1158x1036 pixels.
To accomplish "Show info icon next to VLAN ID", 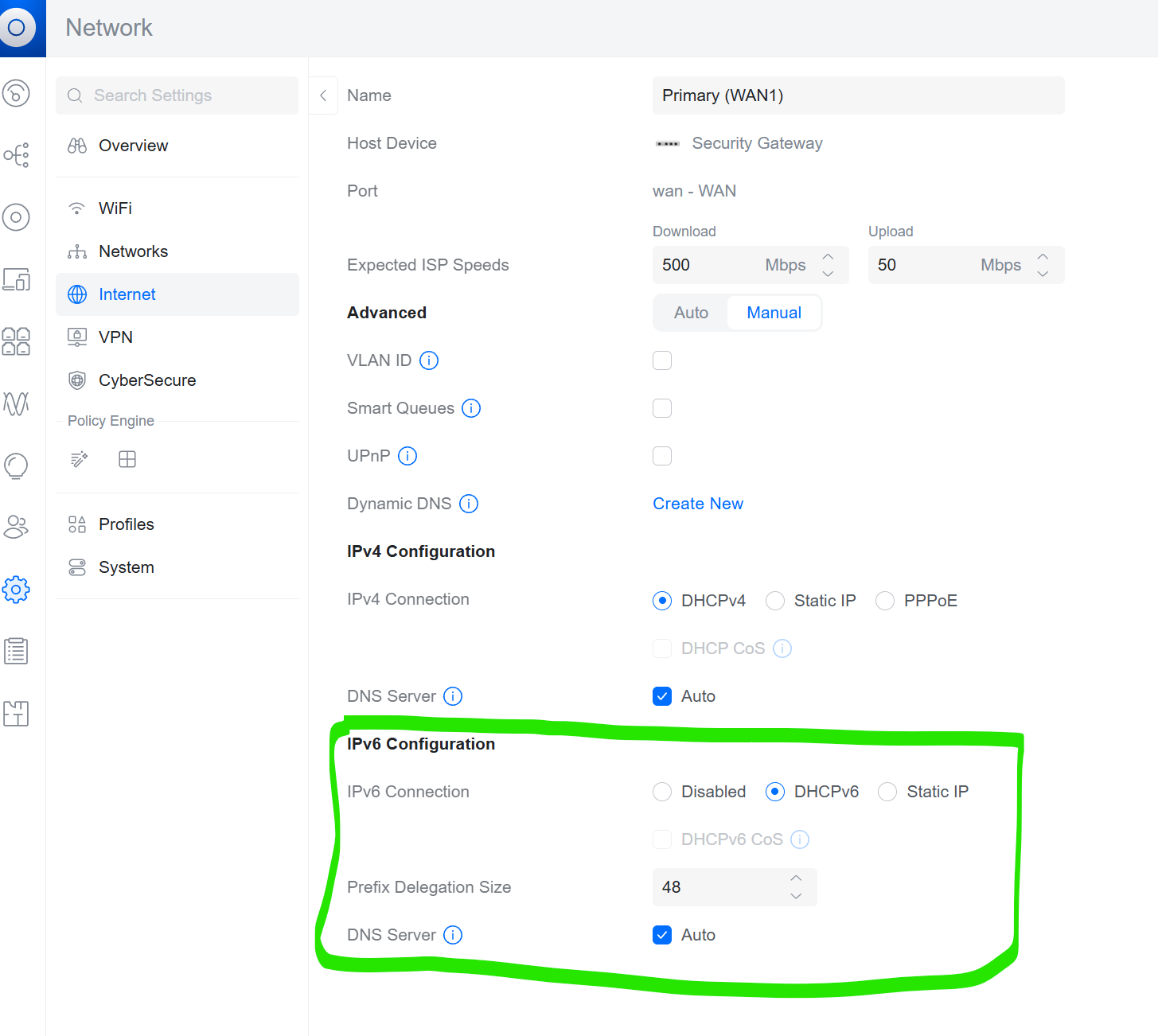I will pos(429,360).
